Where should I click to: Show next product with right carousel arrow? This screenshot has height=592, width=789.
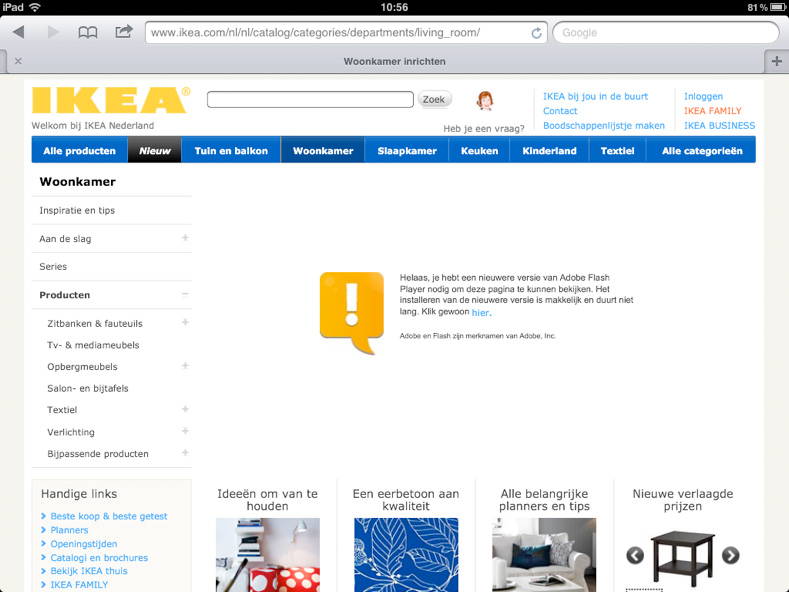pyautogui.click(x=731, y=556)
